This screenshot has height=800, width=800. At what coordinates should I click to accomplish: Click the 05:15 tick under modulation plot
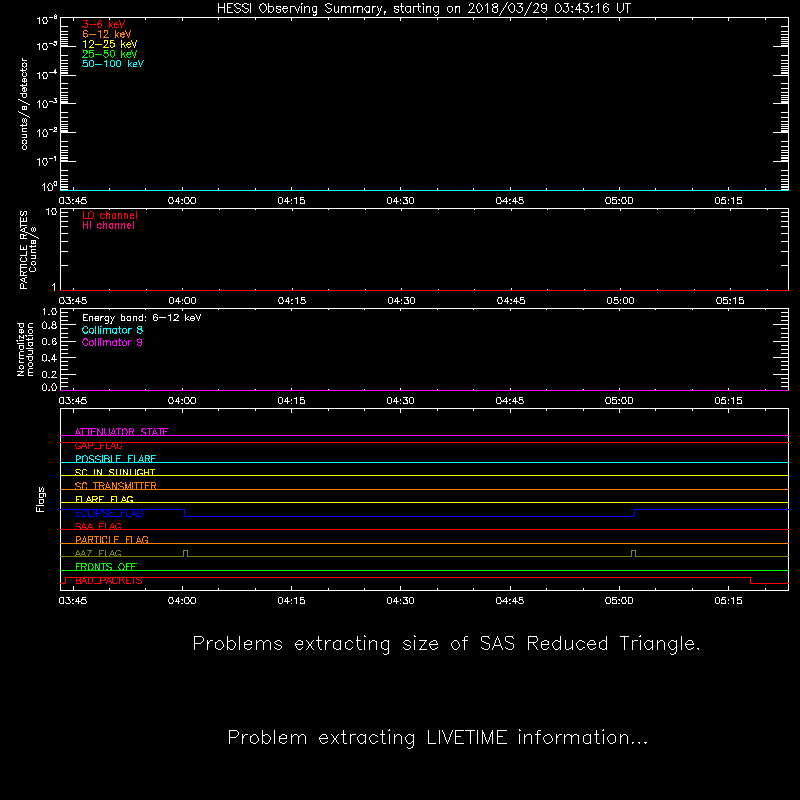(728, 401)
